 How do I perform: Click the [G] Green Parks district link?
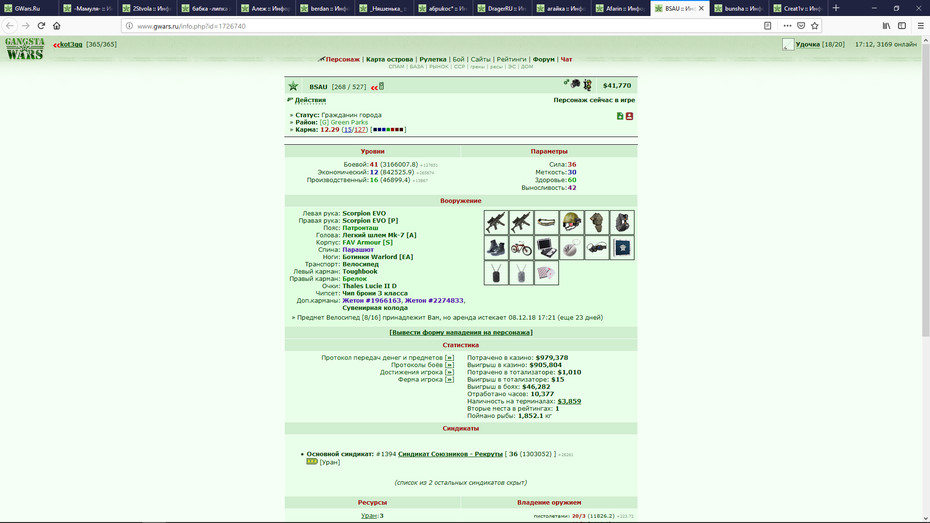[x=343, y=122]
